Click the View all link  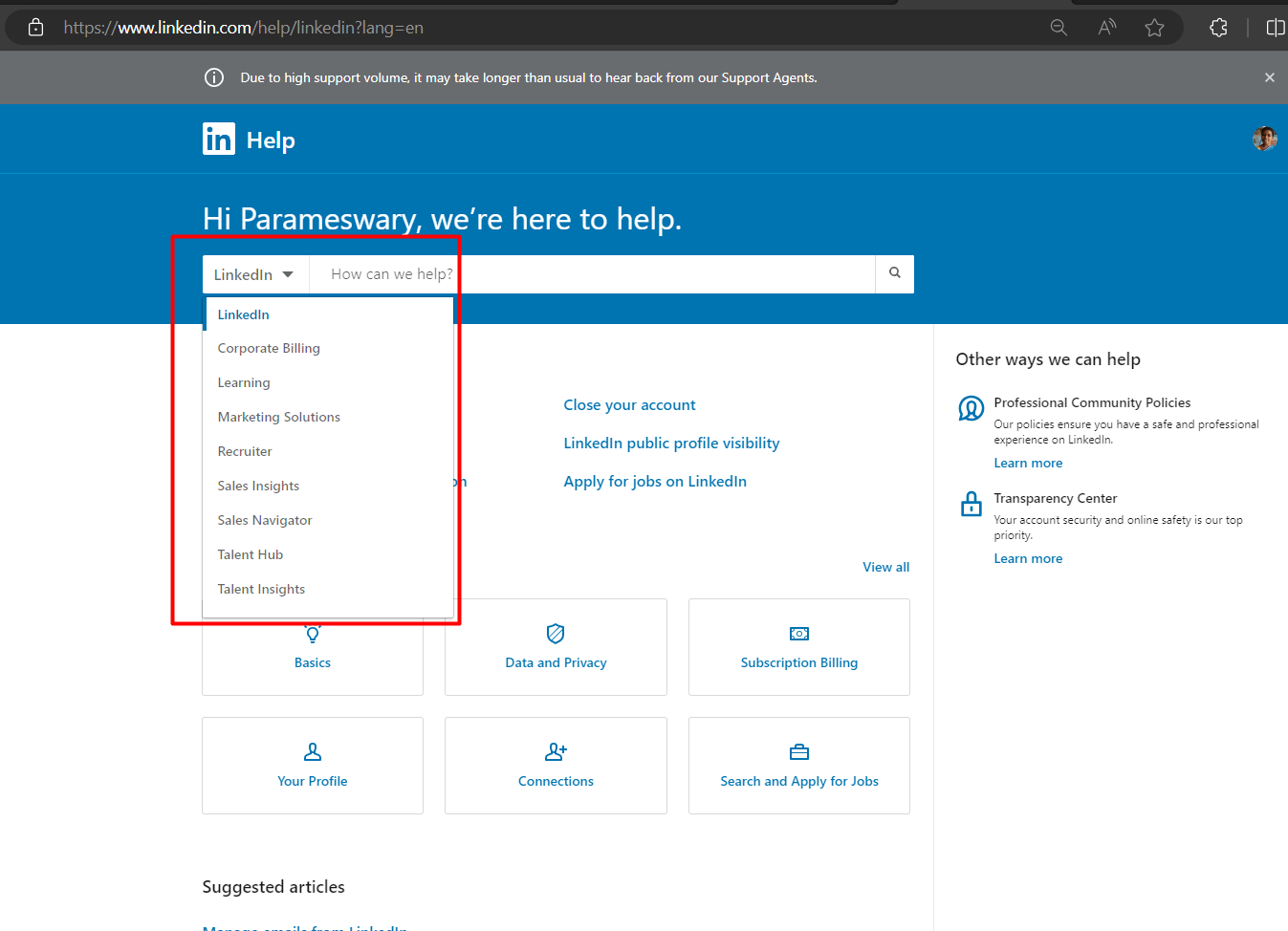885,567
